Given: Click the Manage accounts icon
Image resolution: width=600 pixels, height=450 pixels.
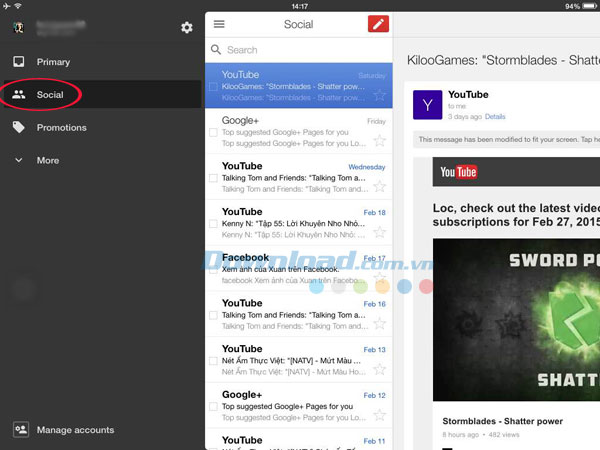Looking at the screenshot, I should pos(21,429).
